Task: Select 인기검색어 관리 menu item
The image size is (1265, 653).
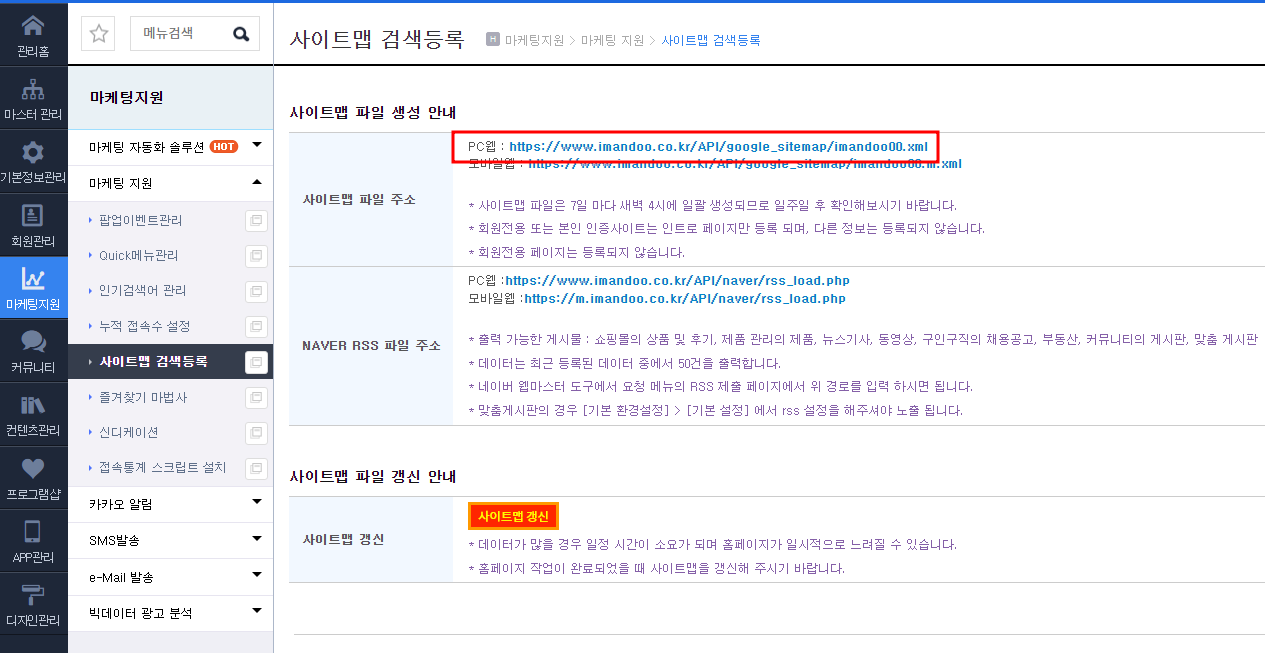Action: point(143,290)
